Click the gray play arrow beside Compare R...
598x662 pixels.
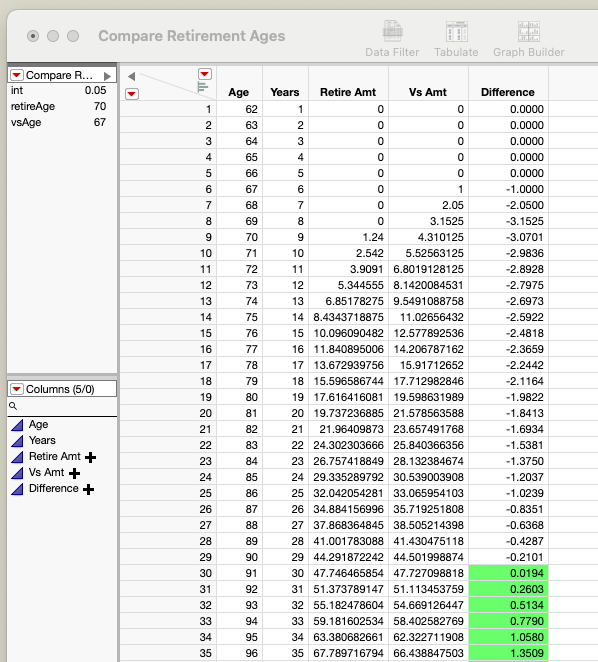coord(107,76)
